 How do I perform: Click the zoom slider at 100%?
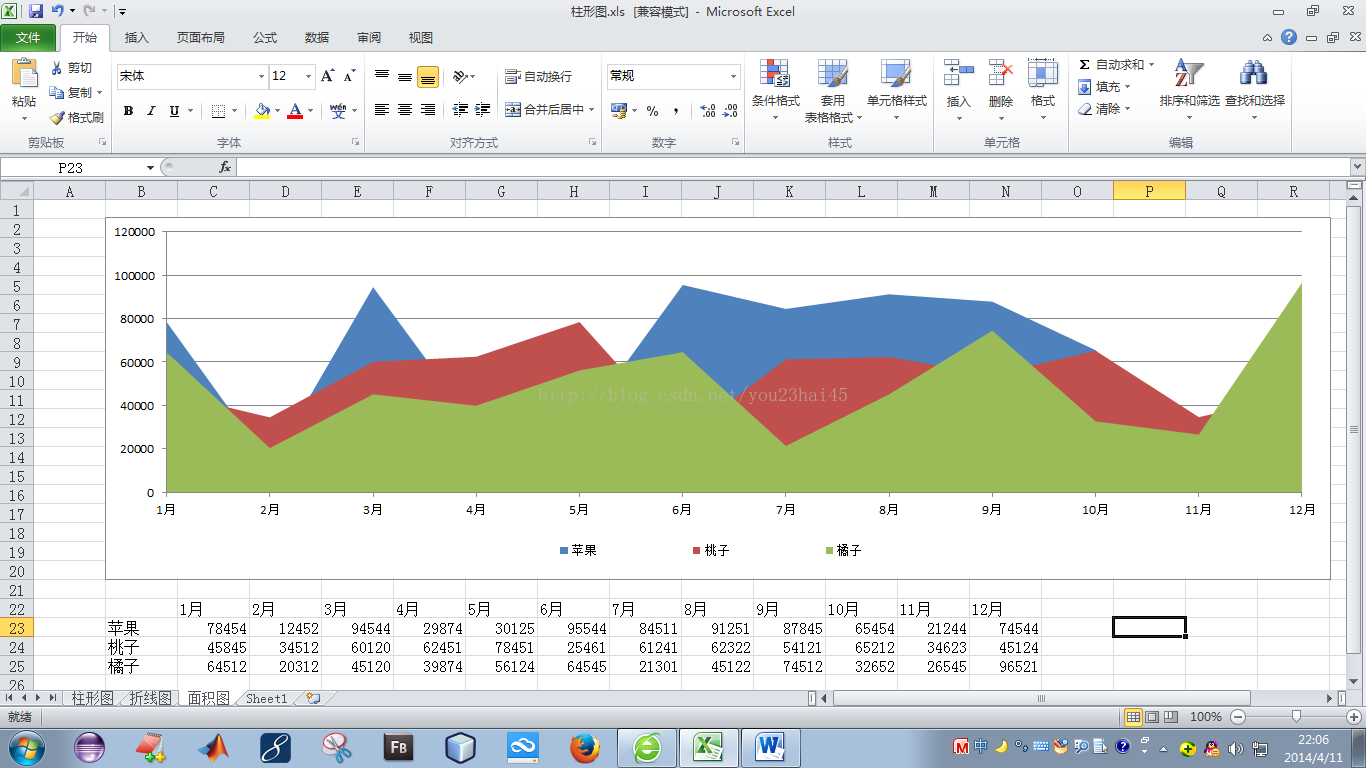click(1296, 717)
